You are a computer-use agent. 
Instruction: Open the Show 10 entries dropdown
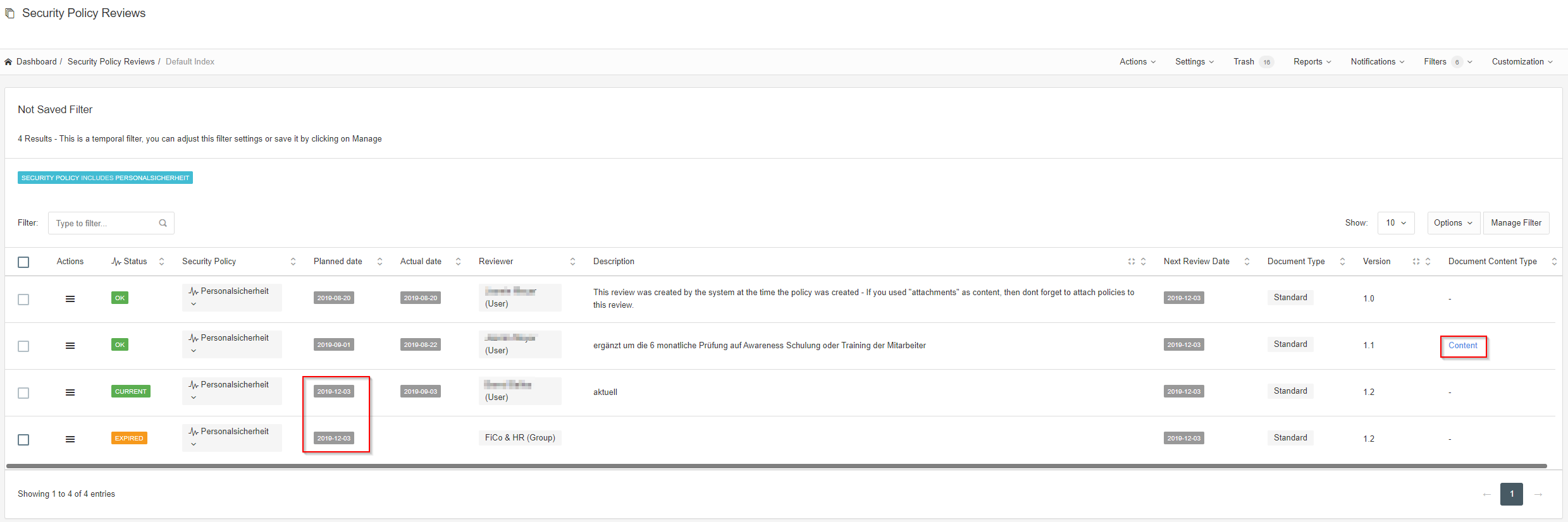pyautogui.click(x=1395, y=223)
